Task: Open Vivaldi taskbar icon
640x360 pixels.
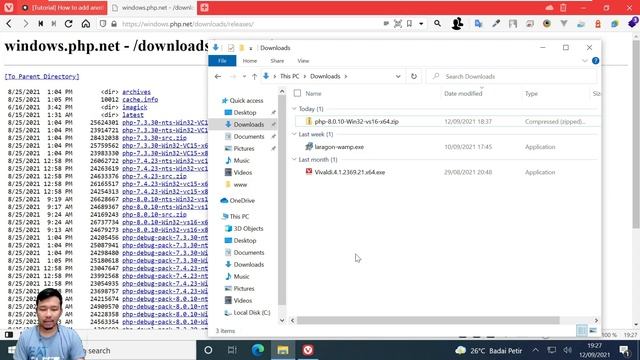Action: click(x=308, y=350)
